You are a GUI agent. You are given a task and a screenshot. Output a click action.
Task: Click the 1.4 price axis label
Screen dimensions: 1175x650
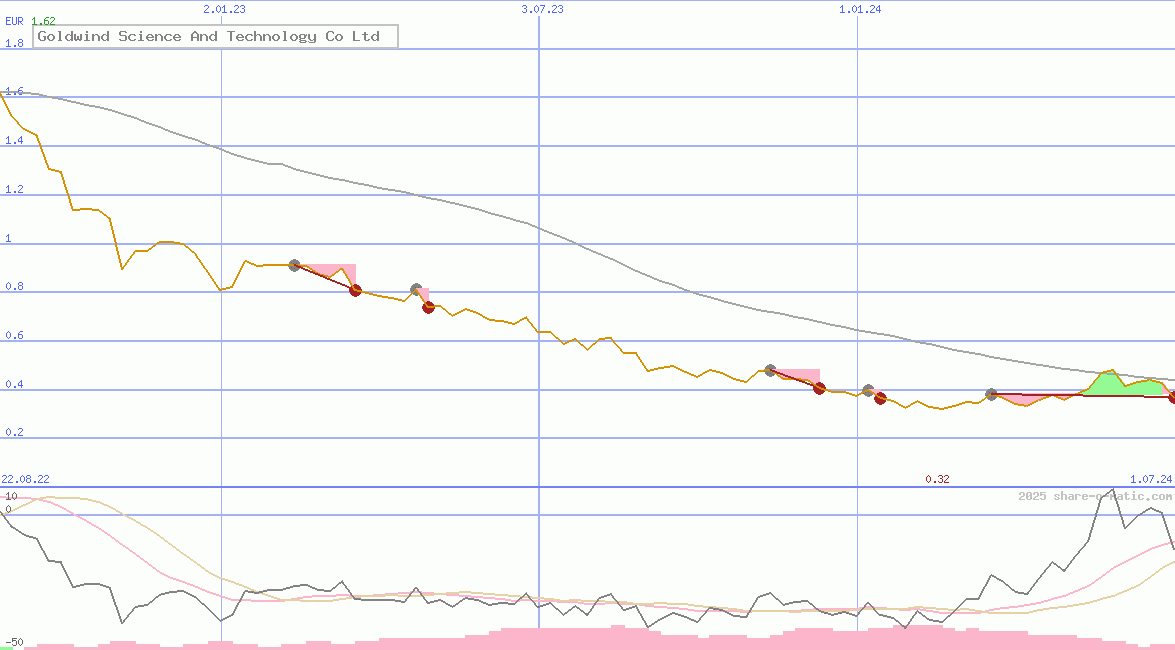click(x=14, y=140)
